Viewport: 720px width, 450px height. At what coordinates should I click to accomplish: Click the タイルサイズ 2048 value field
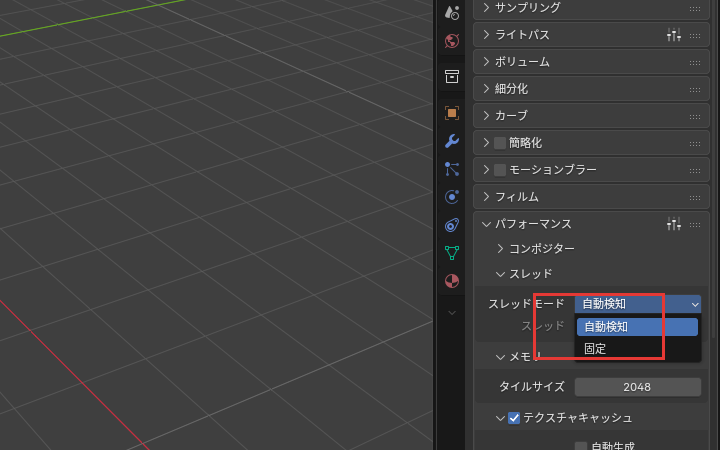(x=638, y=387)
